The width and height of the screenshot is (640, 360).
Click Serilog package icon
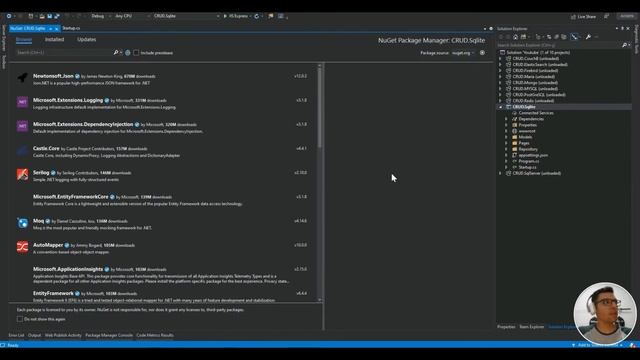(x=22, y=174)
